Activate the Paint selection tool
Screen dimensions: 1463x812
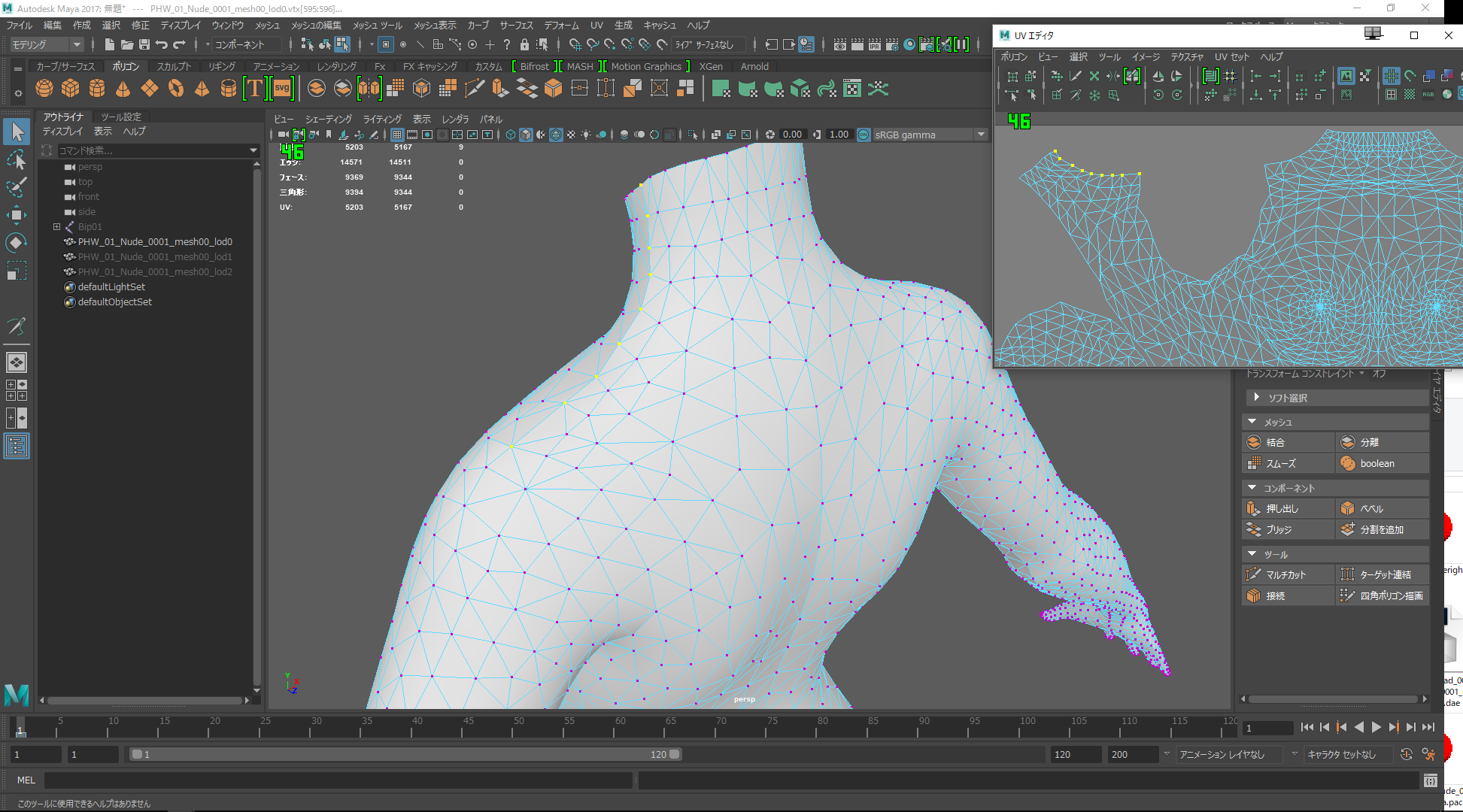17,187
